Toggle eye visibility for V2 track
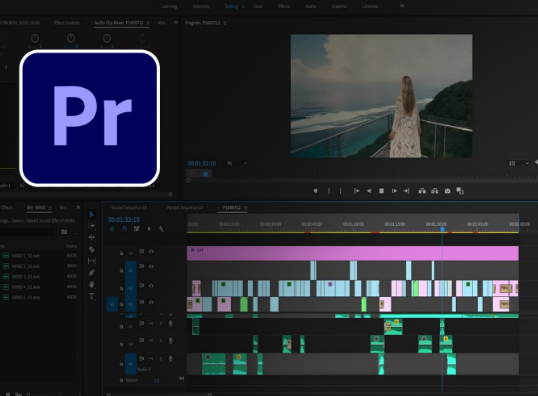Image resolution: width=538 pixels, height=396 pixels. point(151,286)
